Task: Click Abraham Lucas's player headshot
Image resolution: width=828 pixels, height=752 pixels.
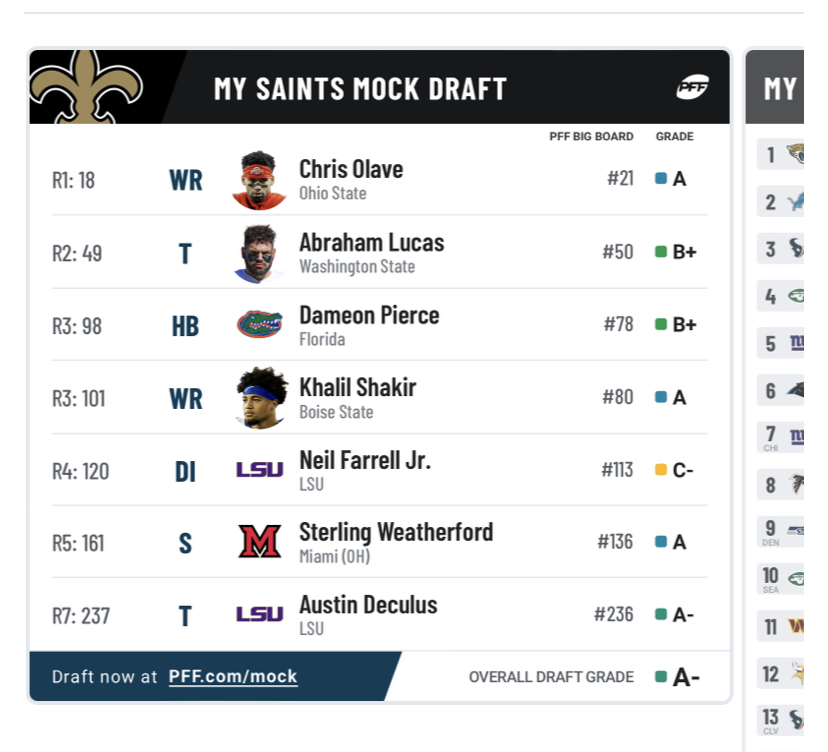Action: (x=258, y=253)
